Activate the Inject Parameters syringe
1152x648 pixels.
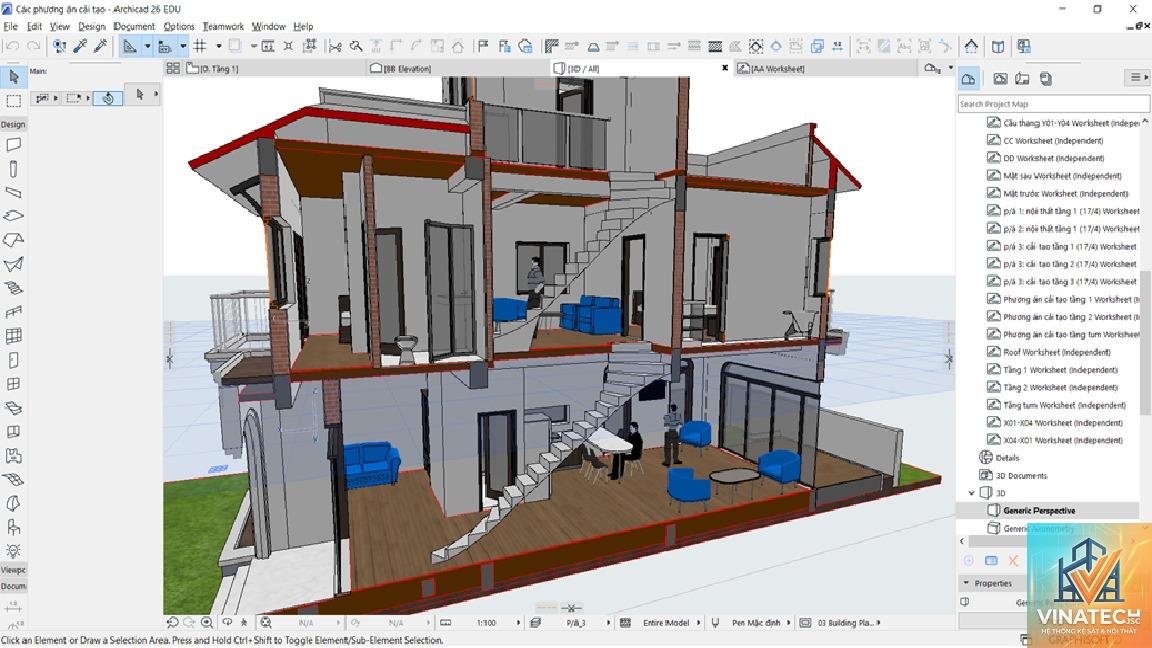click(x=101, y=46)
